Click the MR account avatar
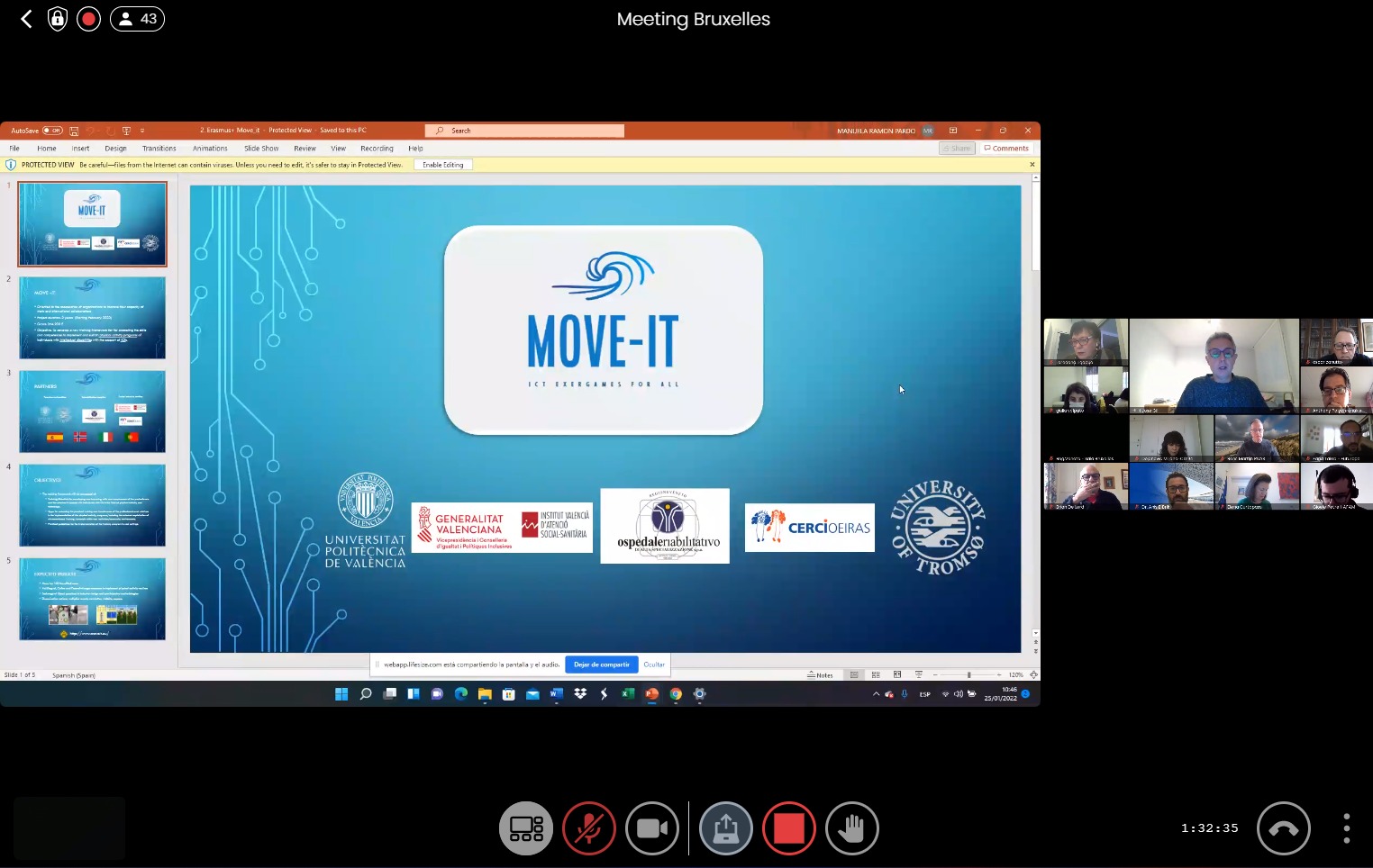Screen dimensions: 1373x868 pos(928,131)
